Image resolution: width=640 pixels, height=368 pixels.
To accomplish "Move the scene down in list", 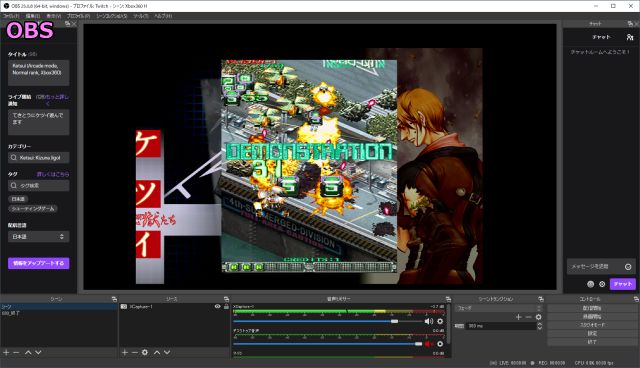I will pos(38,352).
